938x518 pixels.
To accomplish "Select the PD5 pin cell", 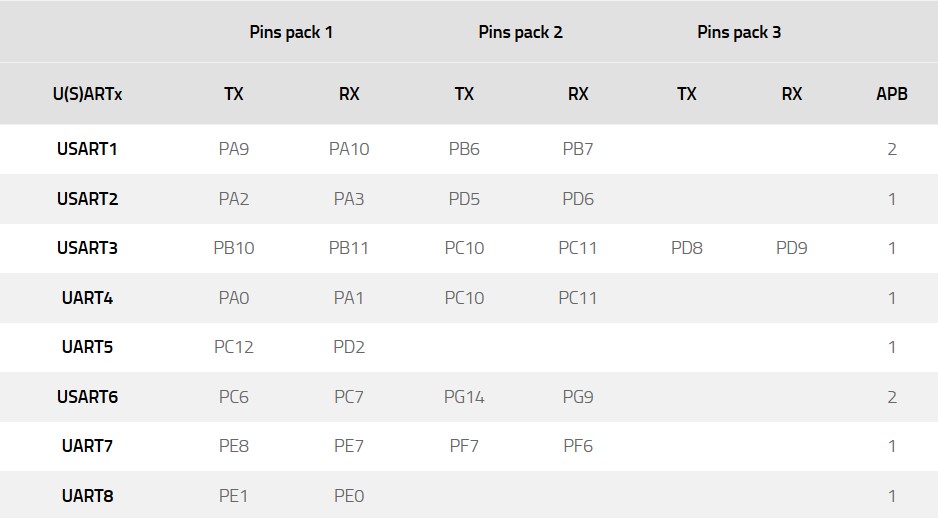I will [x=464, y=199].
